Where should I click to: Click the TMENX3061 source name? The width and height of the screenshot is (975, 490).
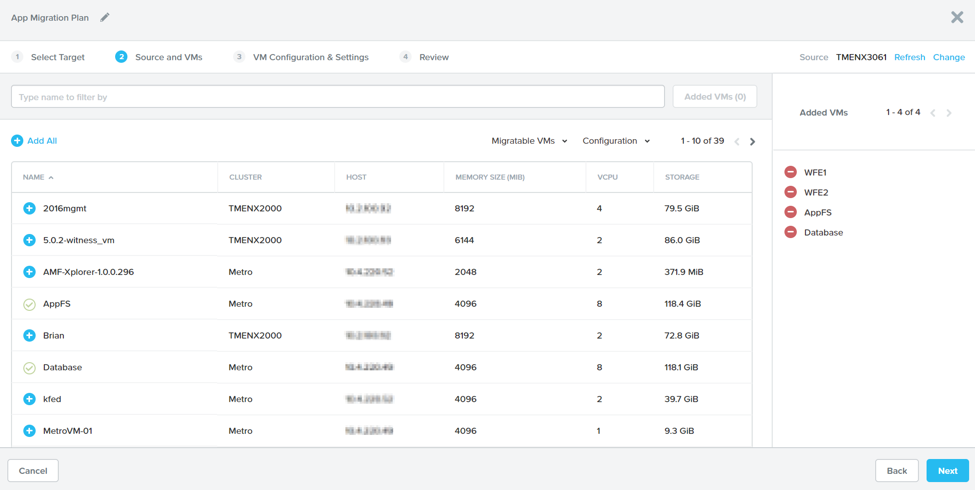[x=861, y=57]
